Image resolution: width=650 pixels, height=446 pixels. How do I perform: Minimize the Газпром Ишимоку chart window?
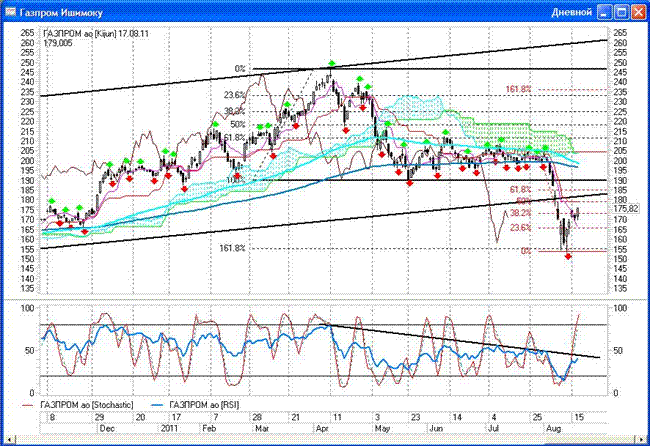click(604, 12)
